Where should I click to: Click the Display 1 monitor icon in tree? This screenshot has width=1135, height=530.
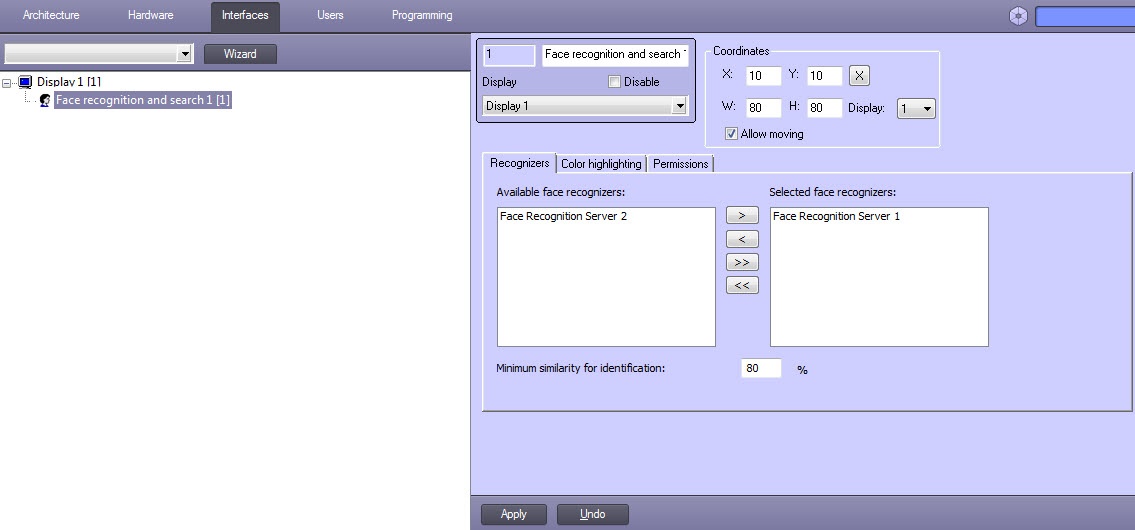[25, 82]
